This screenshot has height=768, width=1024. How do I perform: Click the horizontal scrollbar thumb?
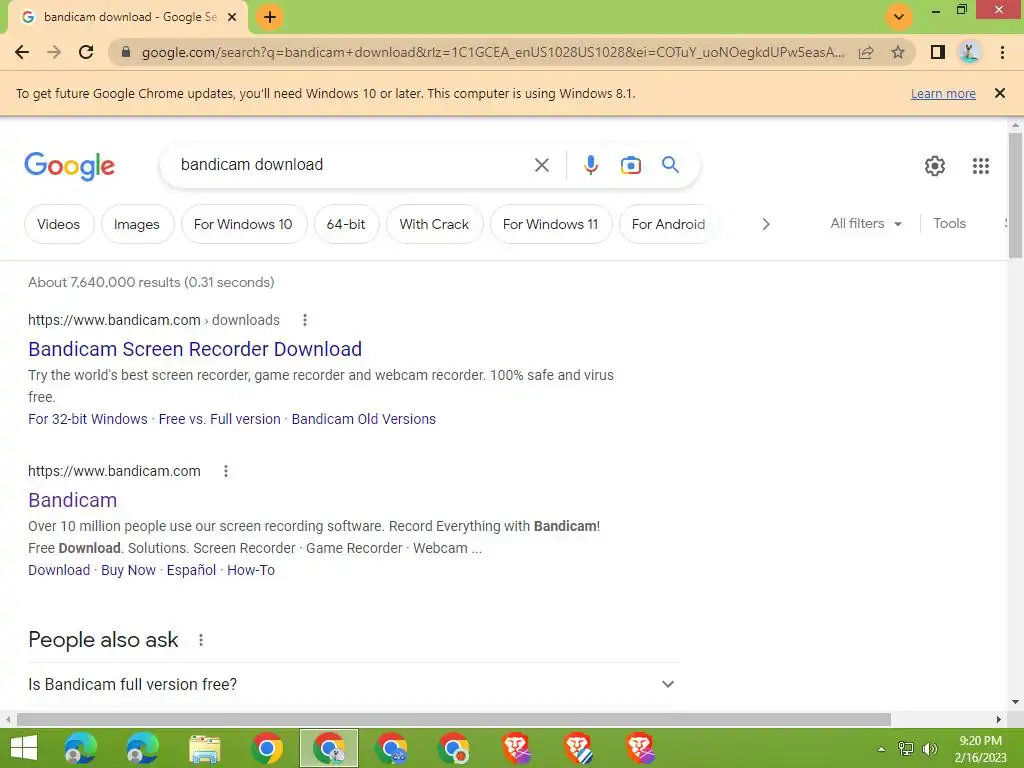[454, 719]
